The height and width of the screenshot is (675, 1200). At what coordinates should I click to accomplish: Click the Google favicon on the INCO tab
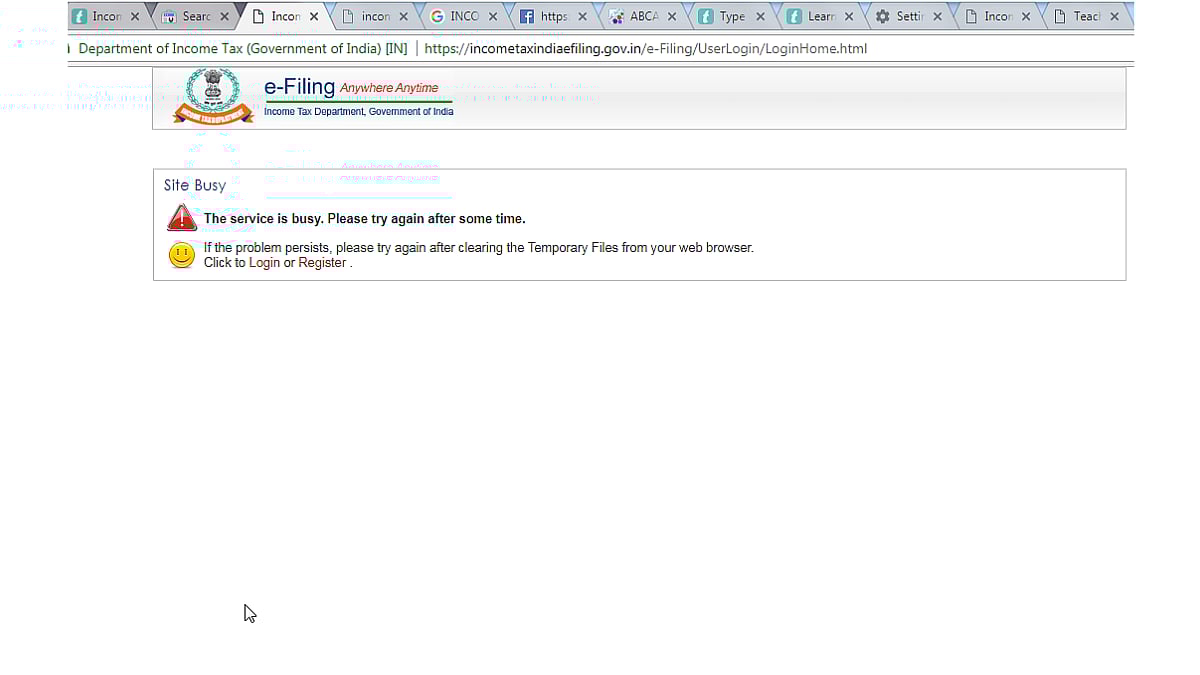point(437,17)
